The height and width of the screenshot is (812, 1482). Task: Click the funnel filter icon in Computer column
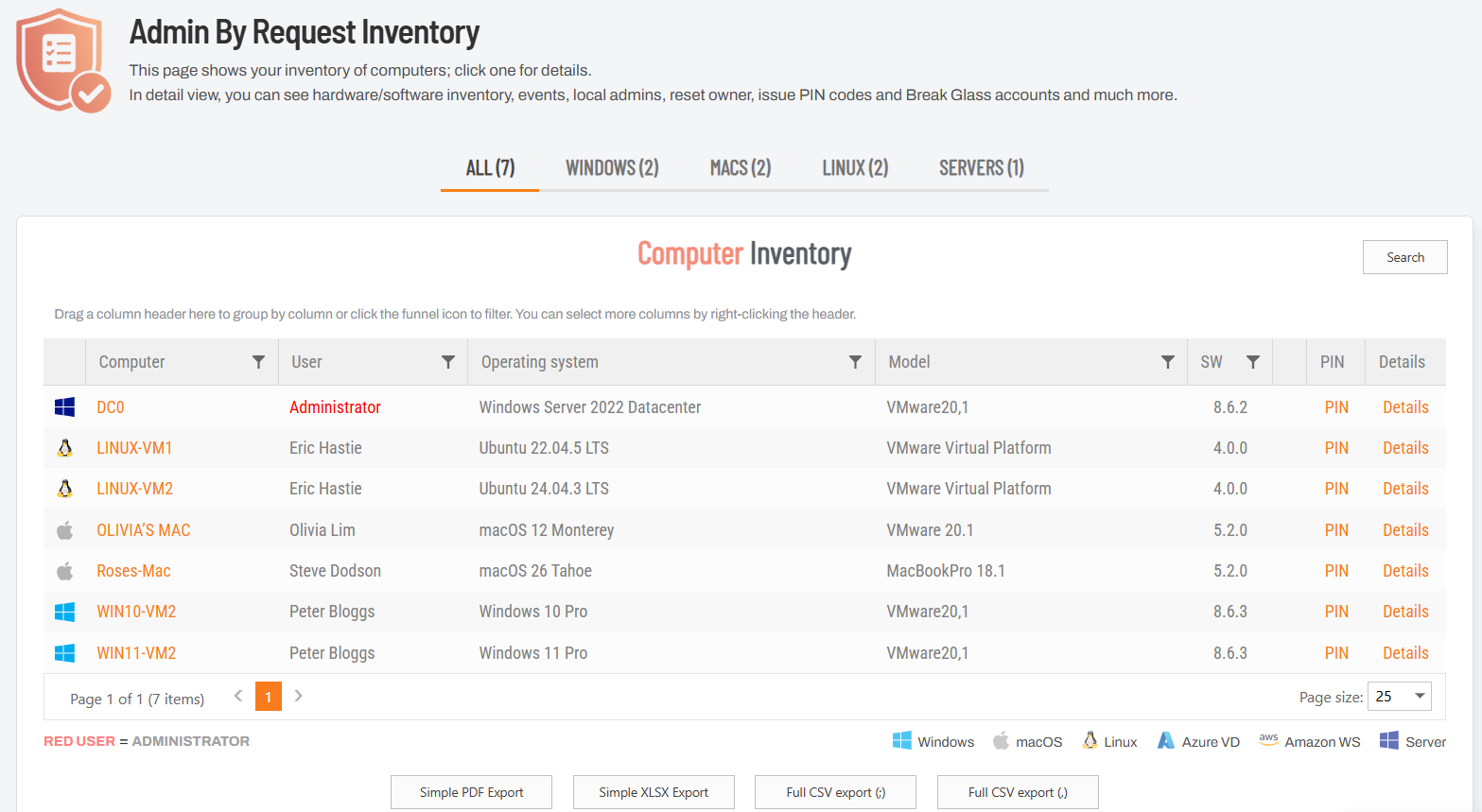point(258,362)
